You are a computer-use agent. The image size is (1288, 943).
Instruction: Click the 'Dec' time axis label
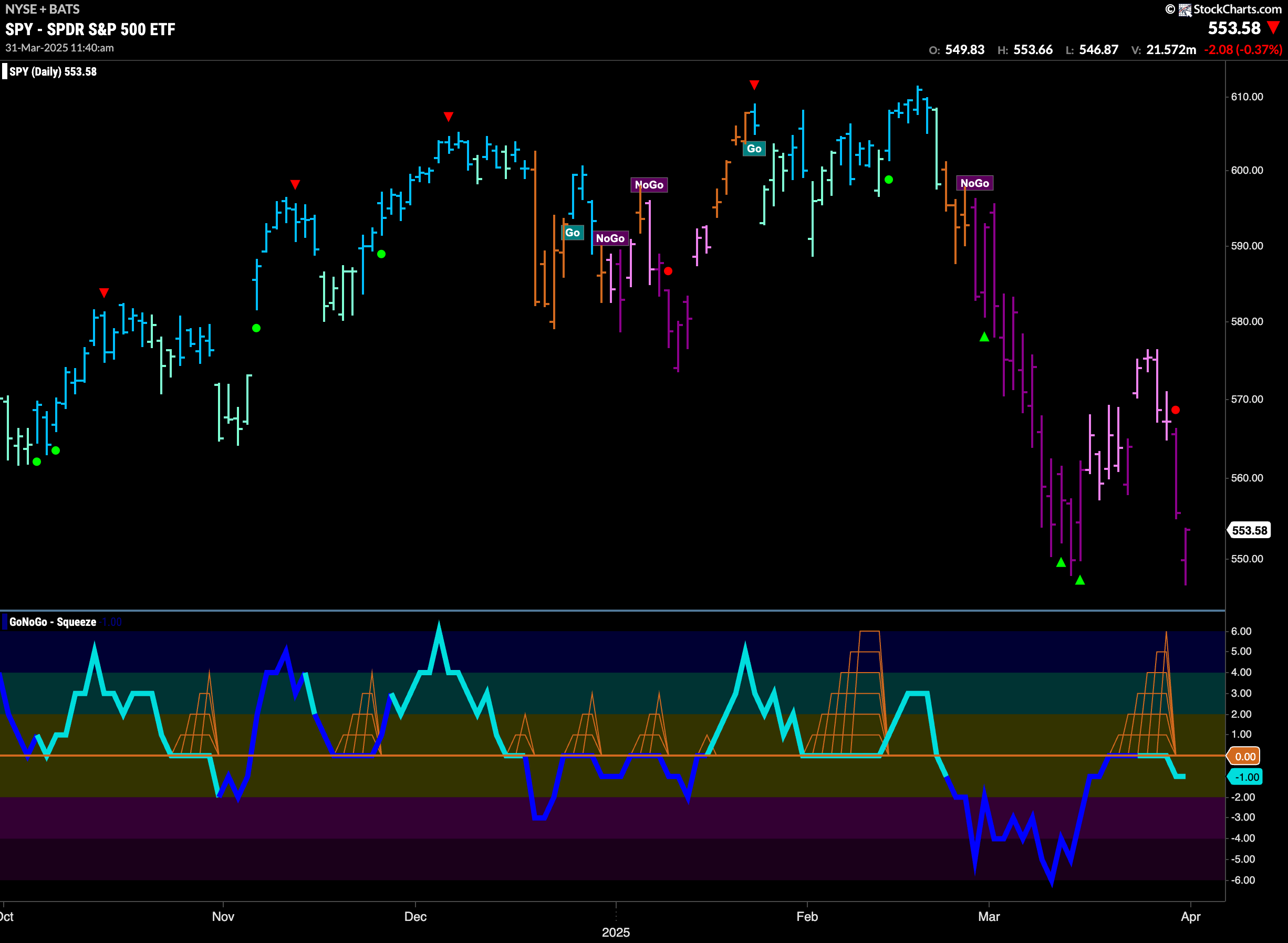[415, 917]
